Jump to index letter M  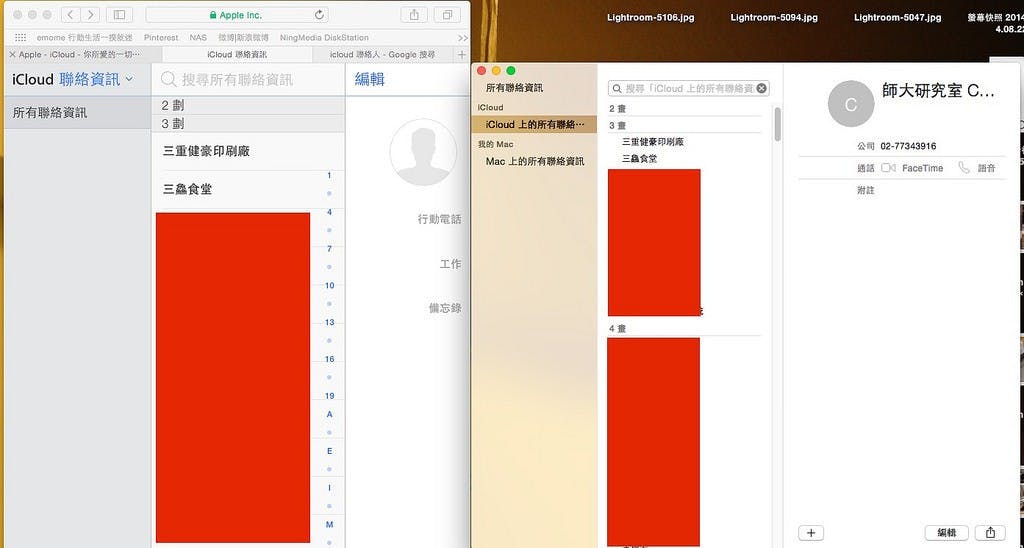[329, 524]
